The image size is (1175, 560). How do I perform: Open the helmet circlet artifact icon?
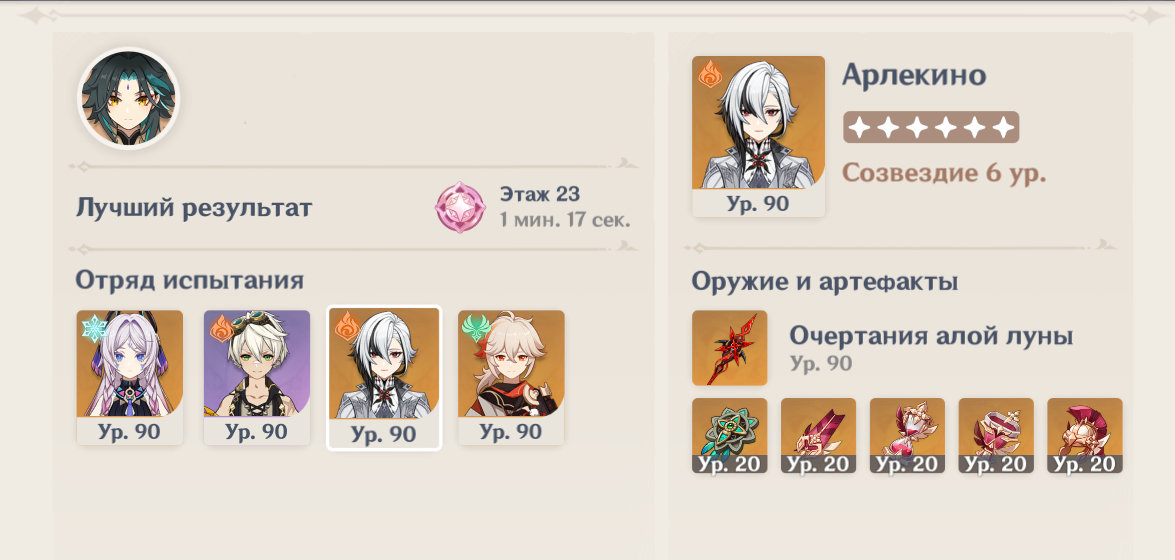1085,436
